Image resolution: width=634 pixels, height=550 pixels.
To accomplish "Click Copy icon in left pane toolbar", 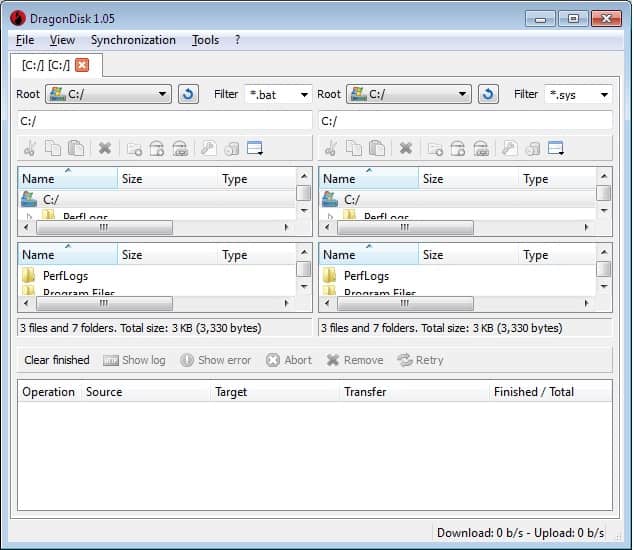I will coord(53,148).
